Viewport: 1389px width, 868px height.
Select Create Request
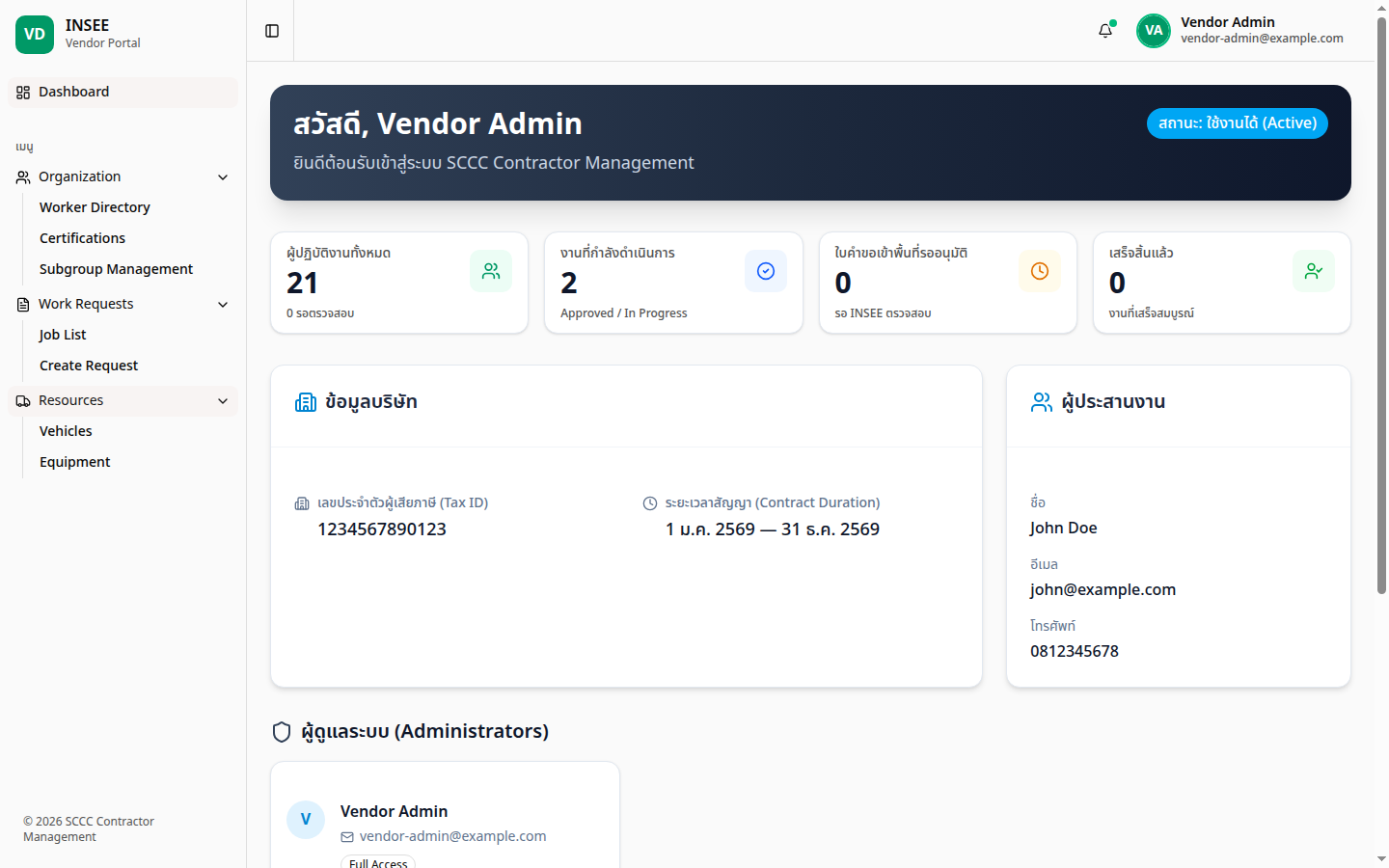pyautogui.click(x=89, y=366)
